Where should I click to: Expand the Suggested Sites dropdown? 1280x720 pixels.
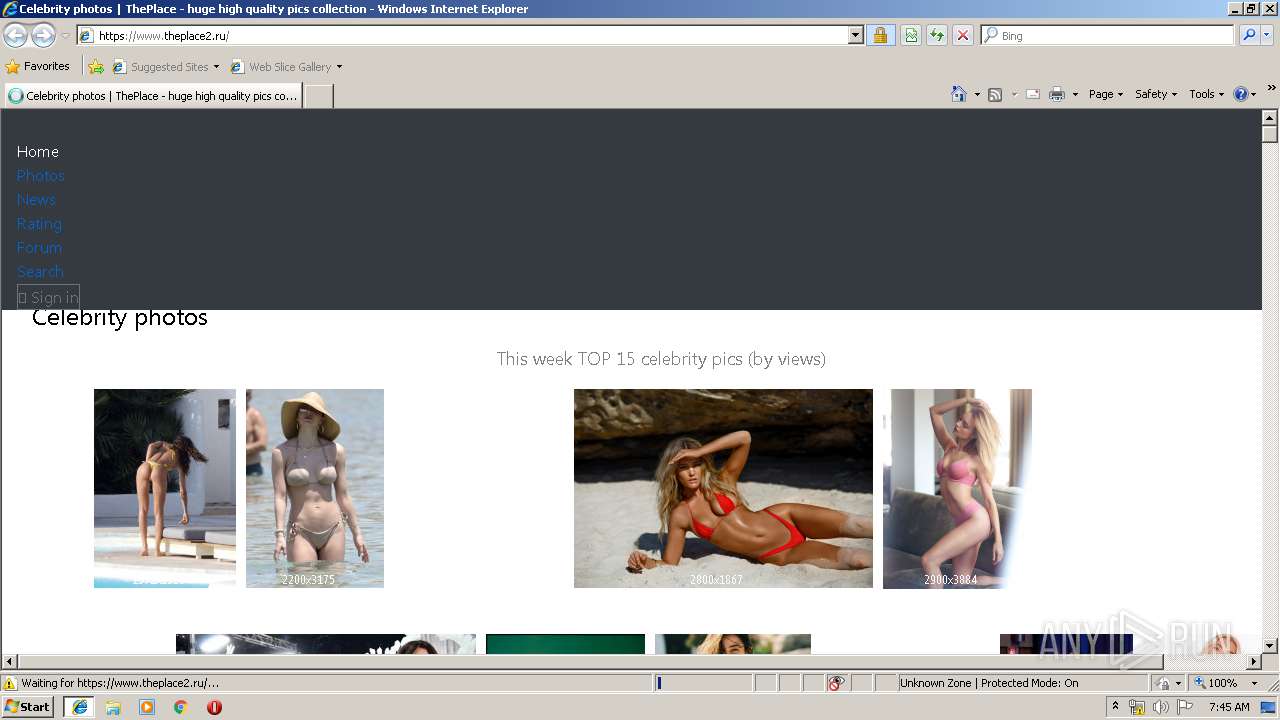[x=216, y=67]
